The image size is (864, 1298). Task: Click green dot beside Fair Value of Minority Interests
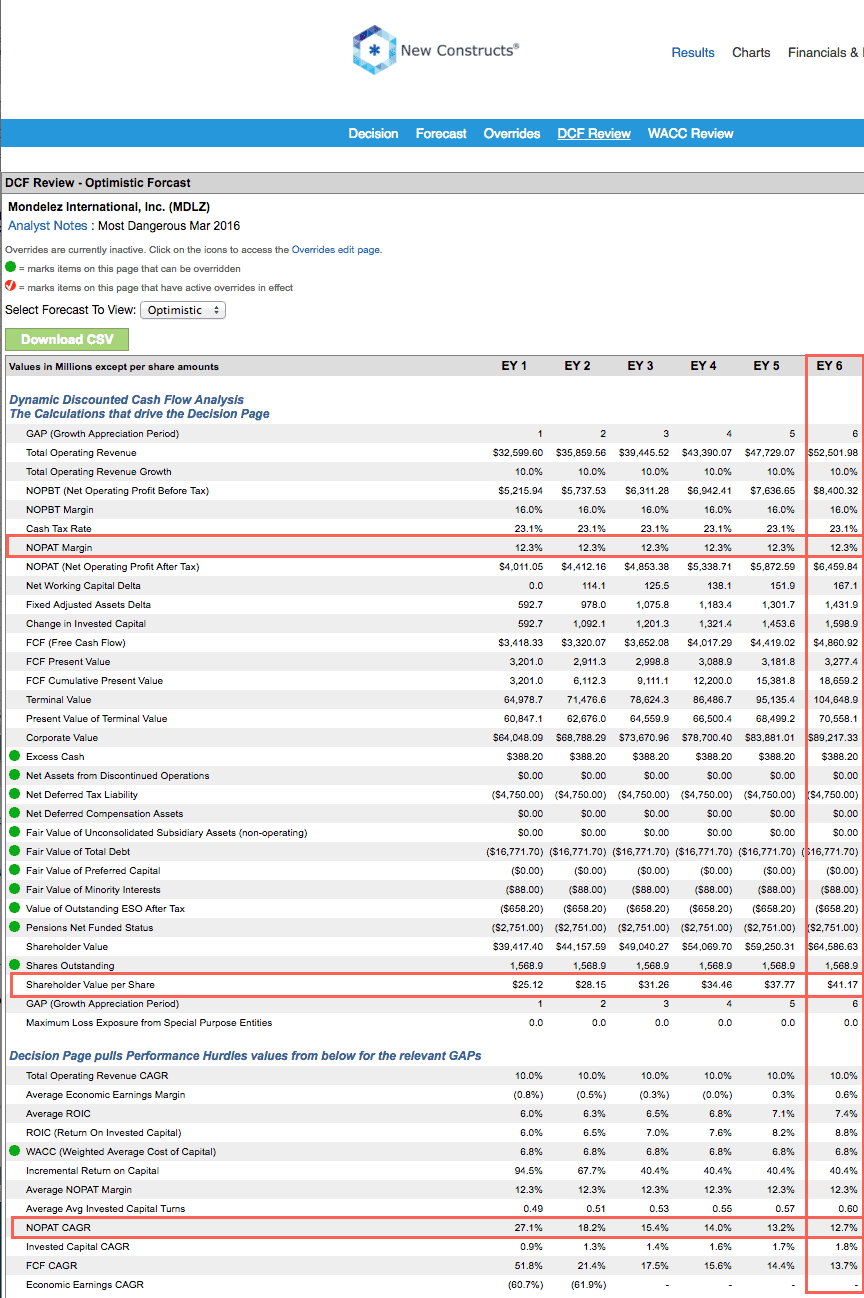click(x=14, y=889)
